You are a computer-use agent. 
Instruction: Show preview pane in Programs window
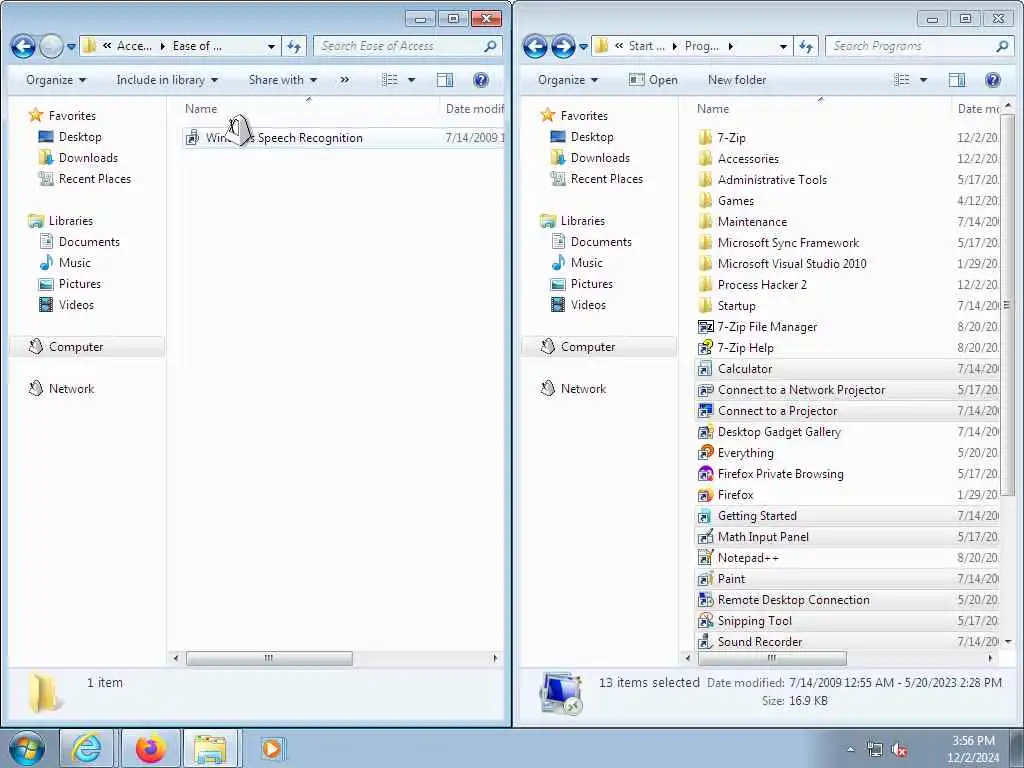point(957,80)
